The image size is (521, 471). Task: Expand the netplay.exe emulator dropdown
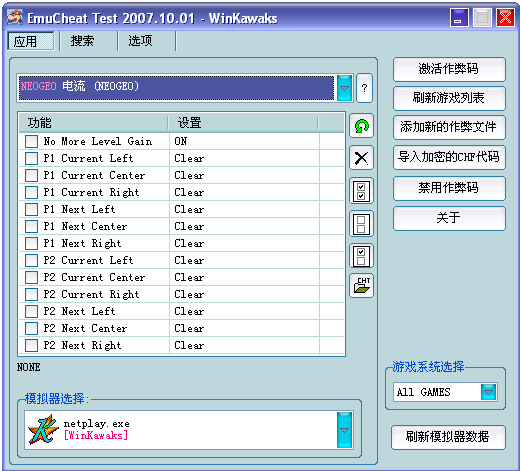pyautogui.click(x=344, y=430)
